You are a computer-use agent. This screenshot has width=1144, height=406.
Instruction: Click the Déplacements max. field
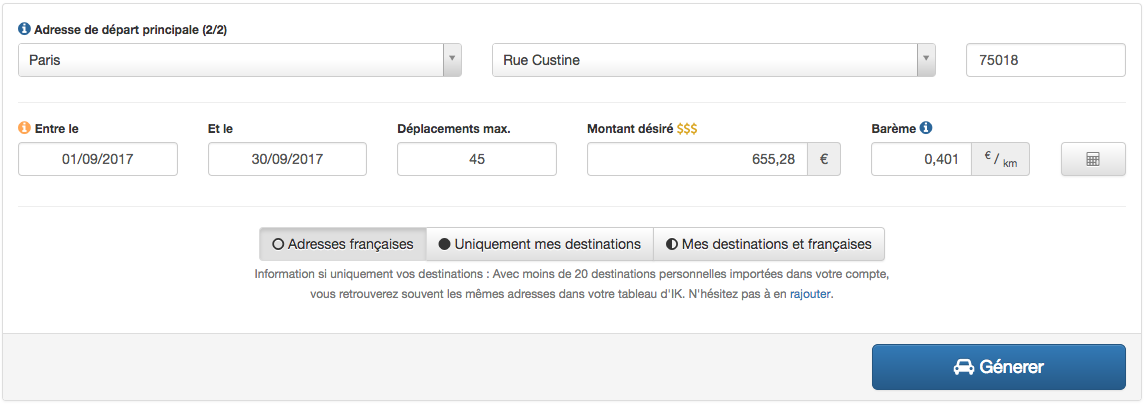[476, 160]
